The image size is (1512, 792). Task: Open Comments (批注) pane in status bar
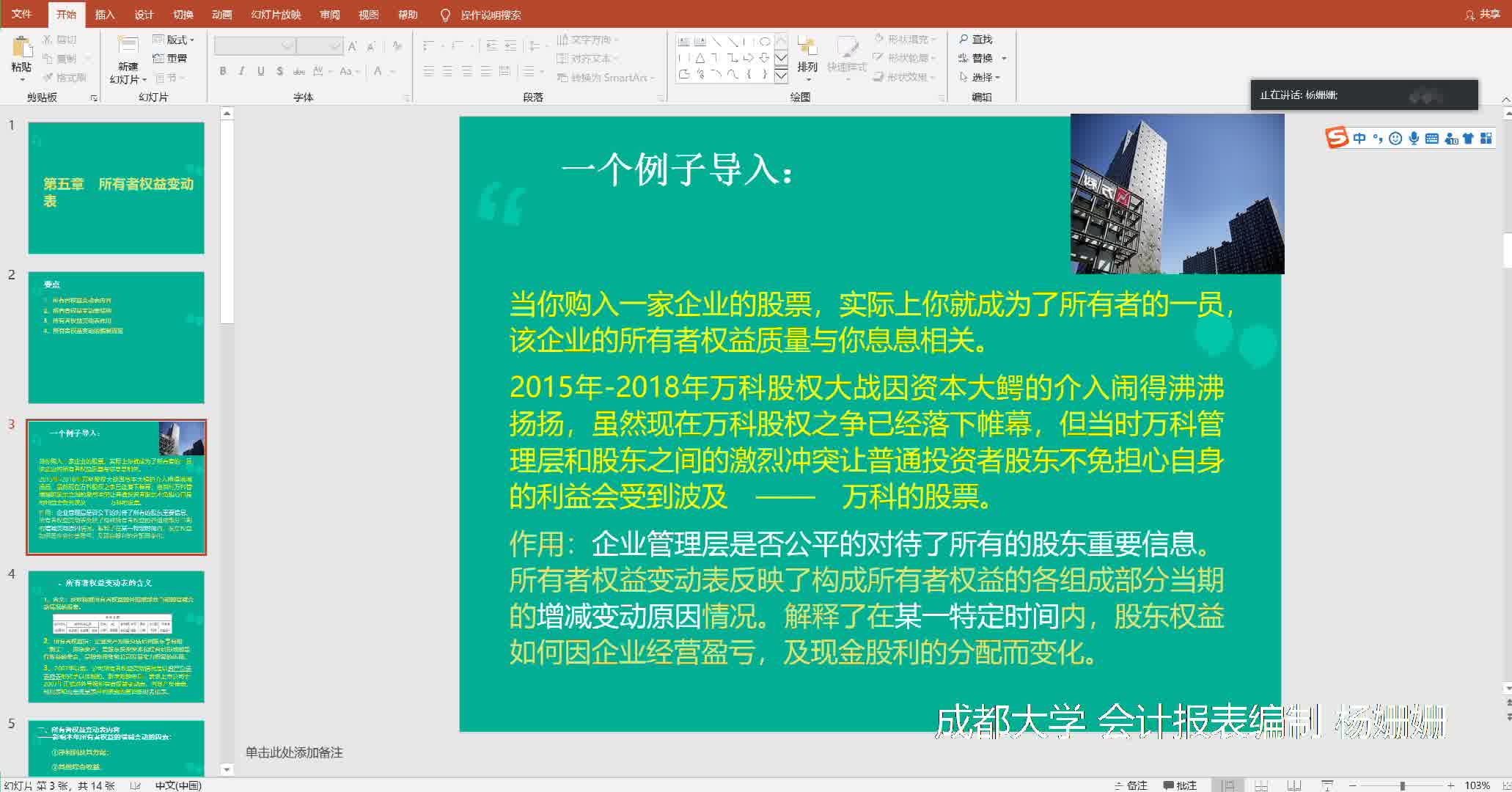tap(1181, 785)
